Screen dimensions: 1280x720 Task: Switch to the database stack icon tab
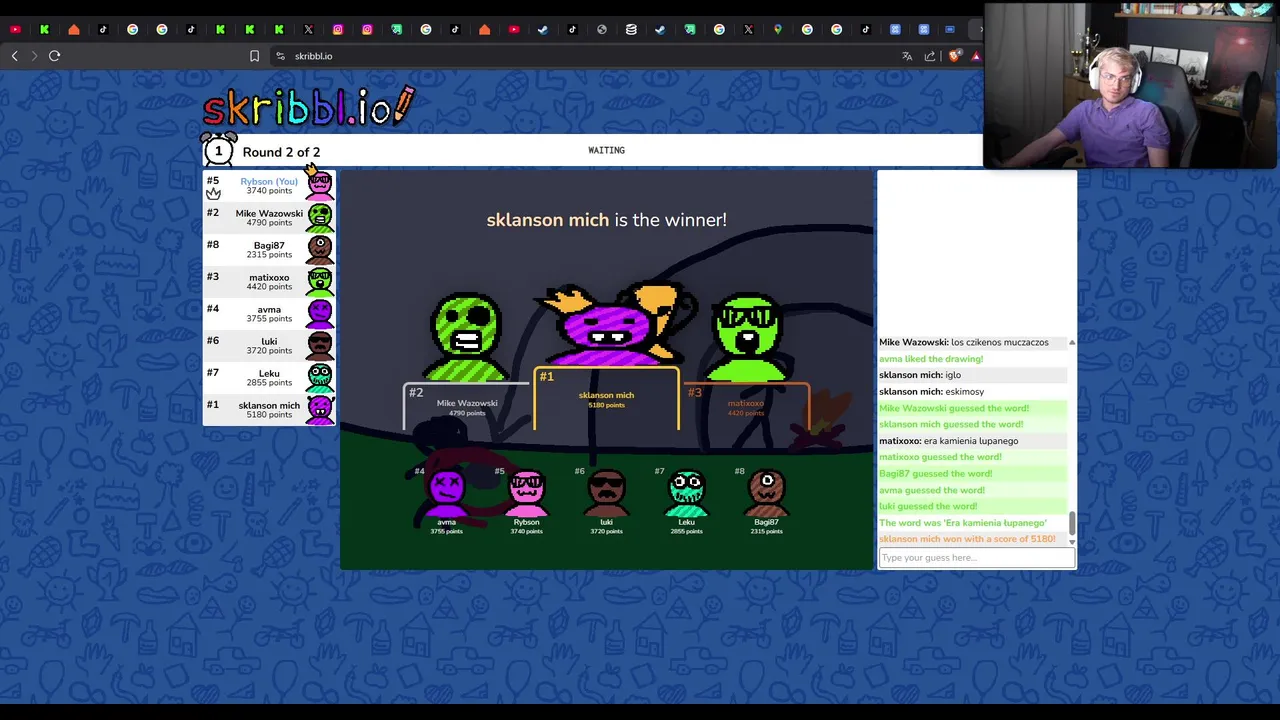[631, 29]
